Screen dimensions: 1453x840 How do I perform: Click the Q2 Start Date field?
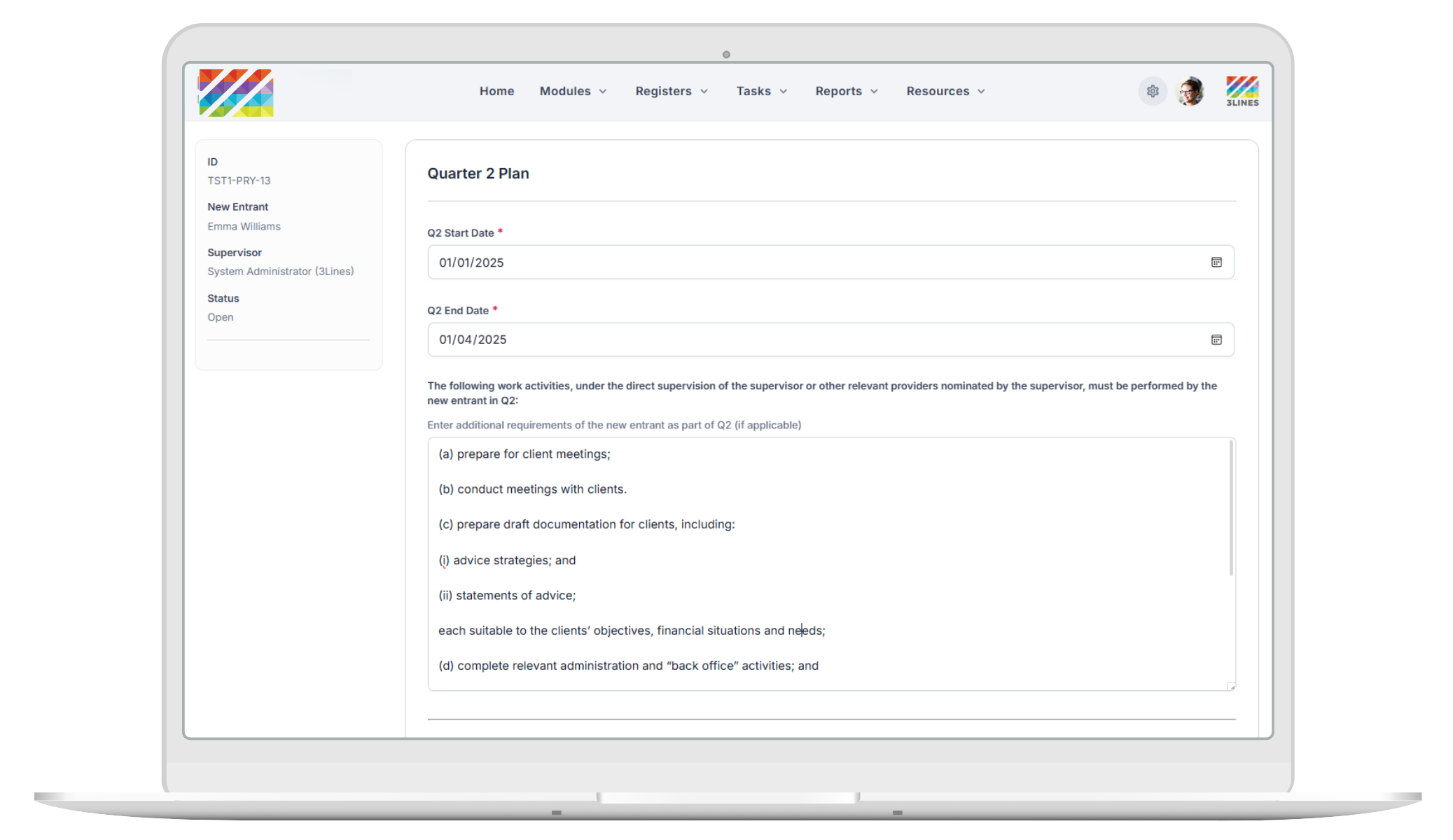[x=805, y=262]
